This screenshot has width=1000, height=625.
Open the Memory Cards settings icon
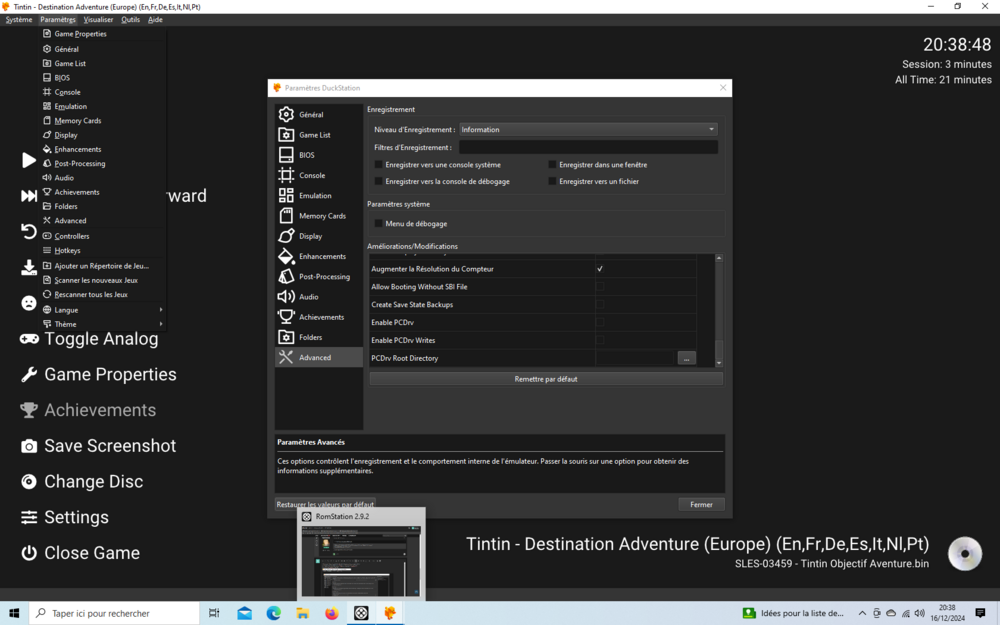point(286,216)
